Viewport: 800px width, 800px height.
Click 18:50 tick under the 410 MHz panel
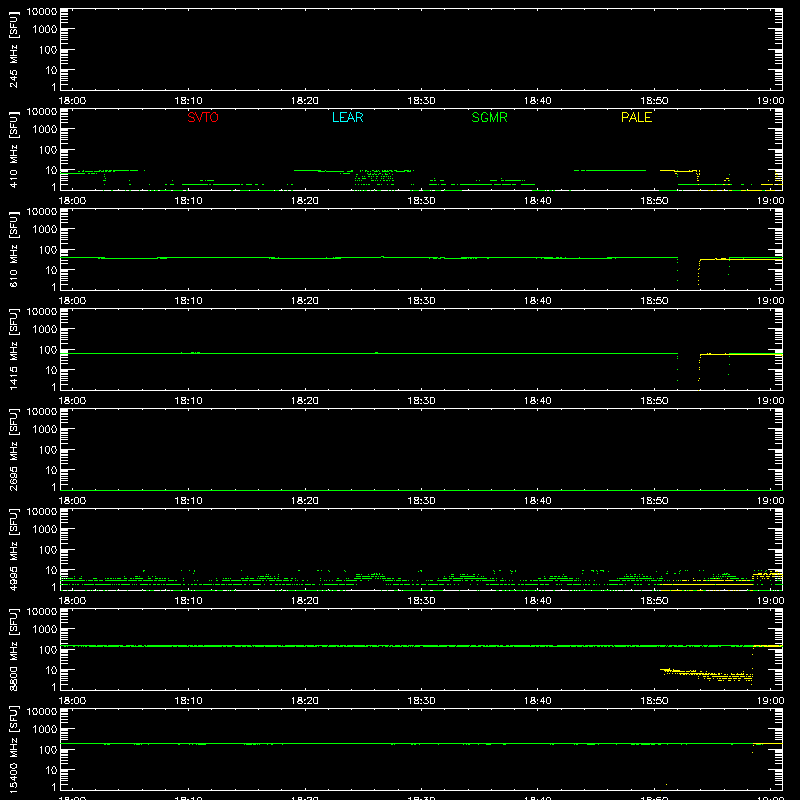click(654, 201)
